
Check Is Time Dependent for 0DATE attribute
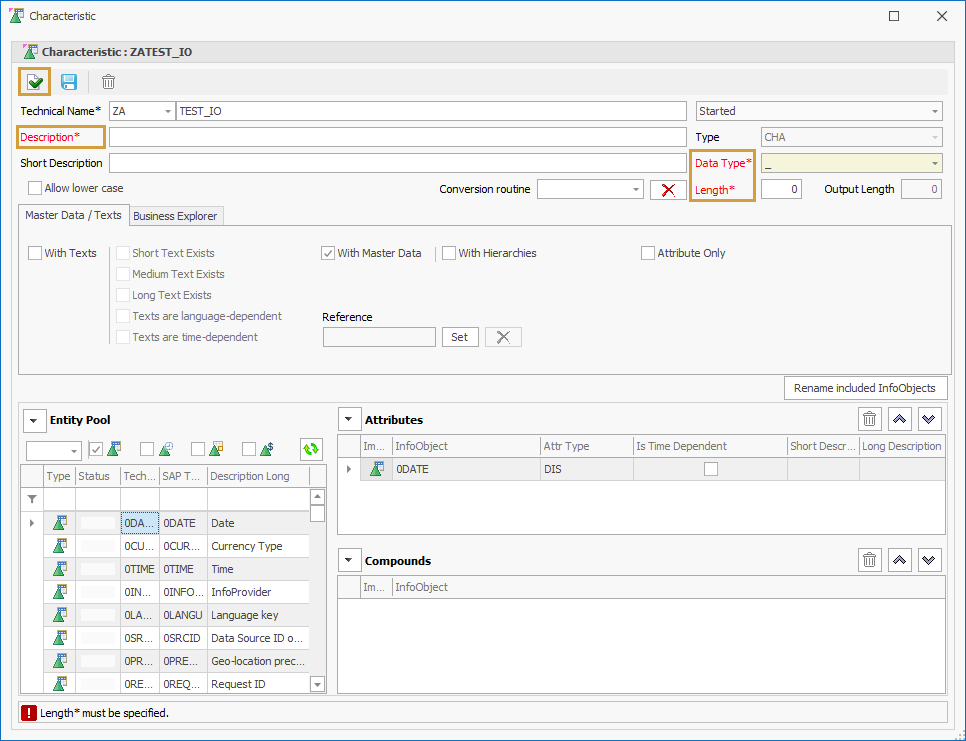click(710, 469)
